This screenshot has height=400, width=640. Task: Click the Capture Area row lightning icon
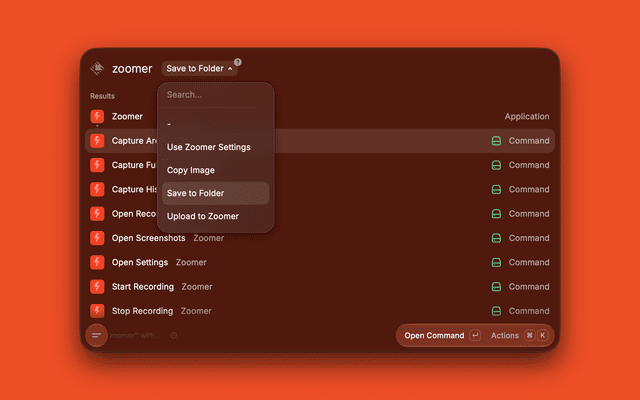(x=97, y=141)
